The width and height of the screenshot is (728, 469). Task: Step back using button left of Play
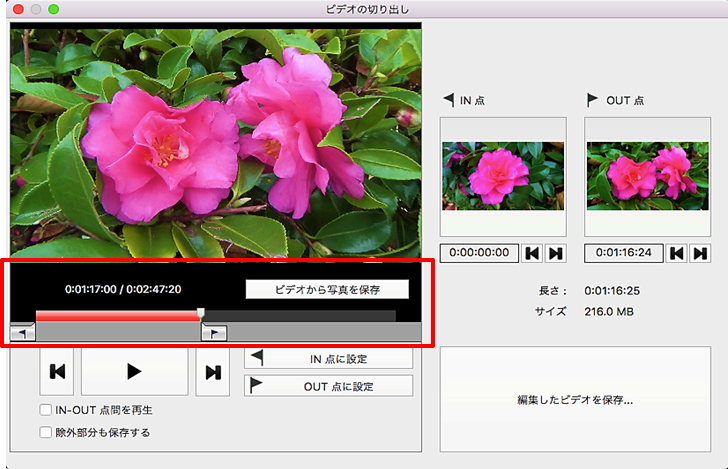pos(57,371)
